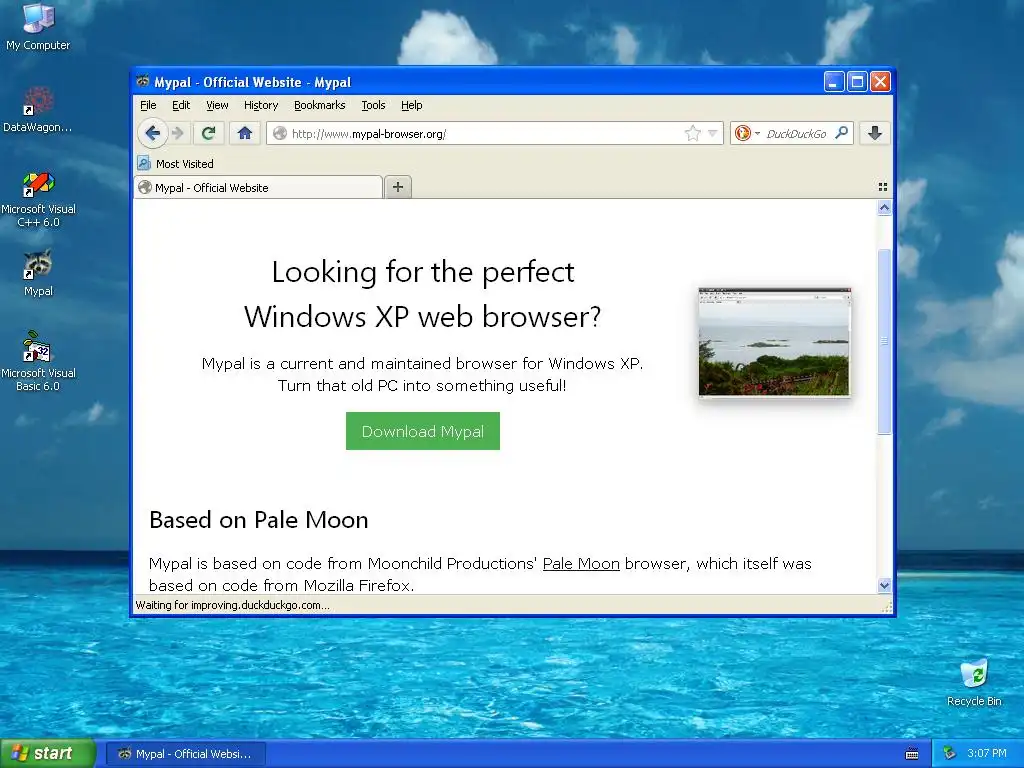
Task: Click the 3:07 PM system clock
Action: 987,753
